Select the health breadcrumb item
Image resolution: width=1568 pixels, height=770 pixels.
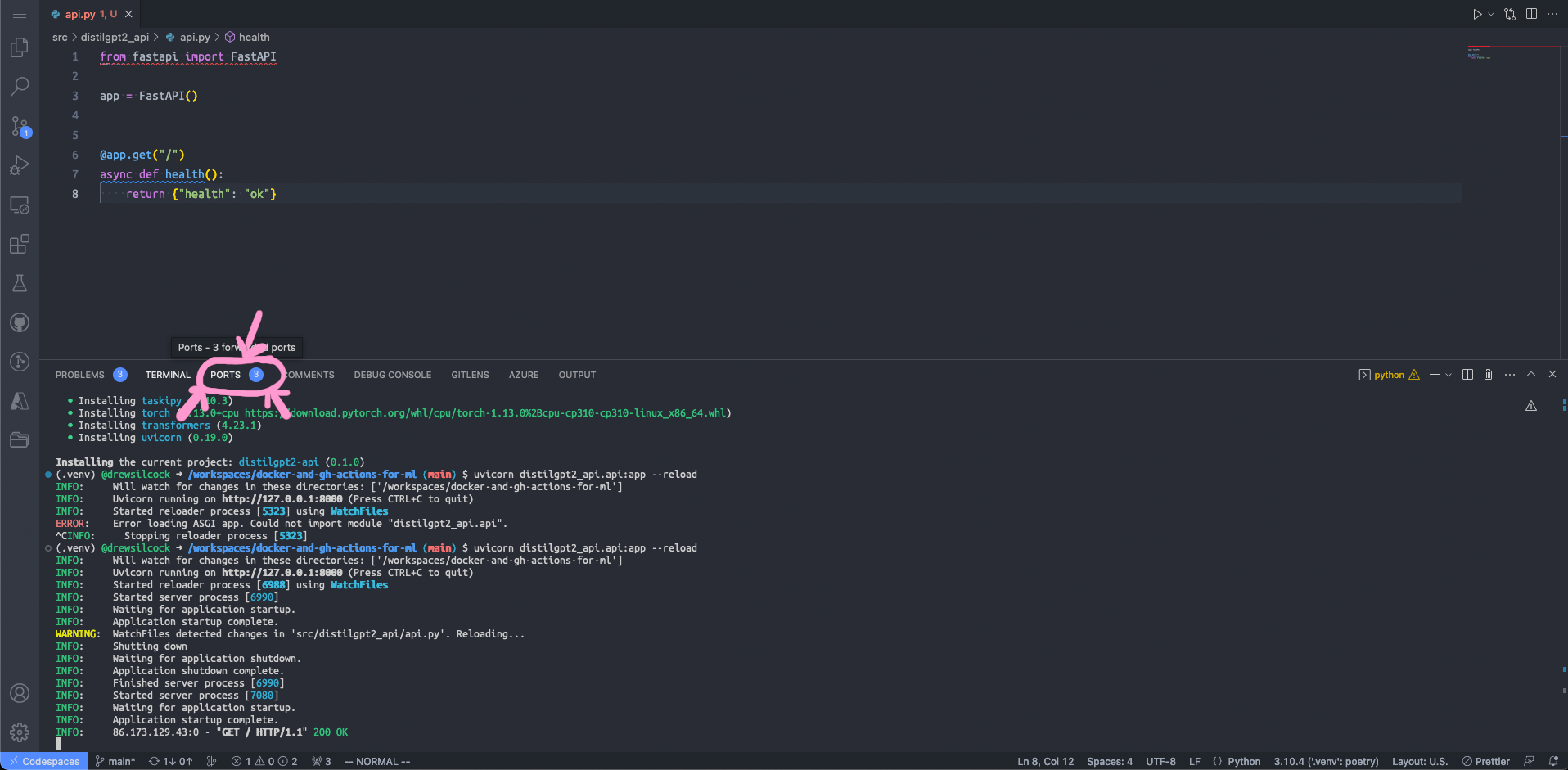tap(252, 37)
